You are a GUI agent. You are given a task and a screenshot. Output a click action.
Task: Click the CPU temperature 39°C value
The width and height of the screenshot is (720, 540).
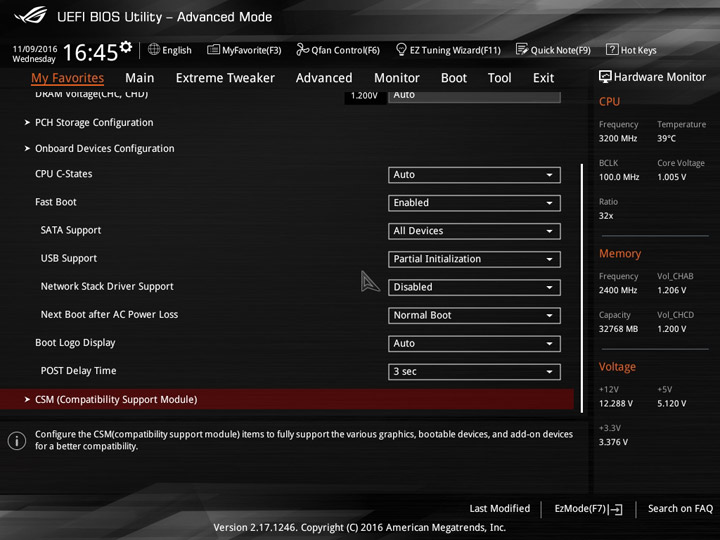tap(666, 138)
